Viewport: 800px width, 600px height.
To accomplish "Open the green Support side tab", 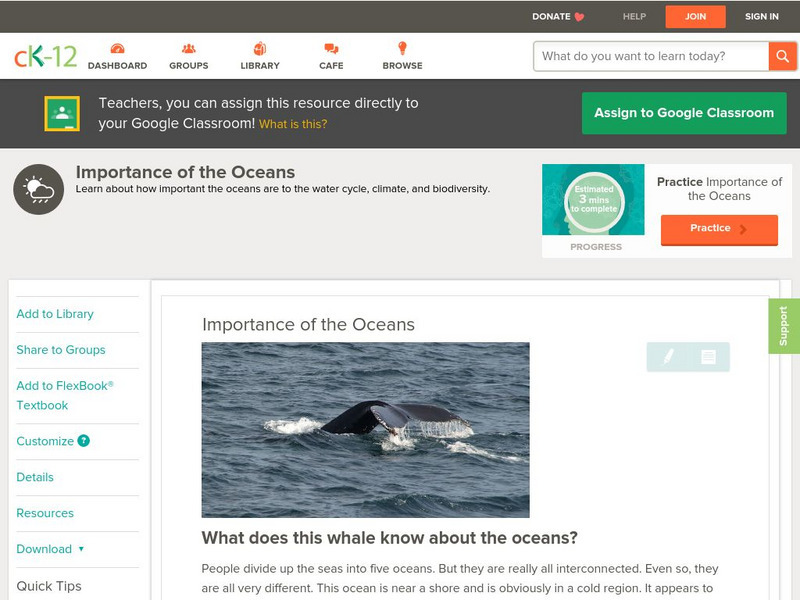I will (x=784, y=326).
